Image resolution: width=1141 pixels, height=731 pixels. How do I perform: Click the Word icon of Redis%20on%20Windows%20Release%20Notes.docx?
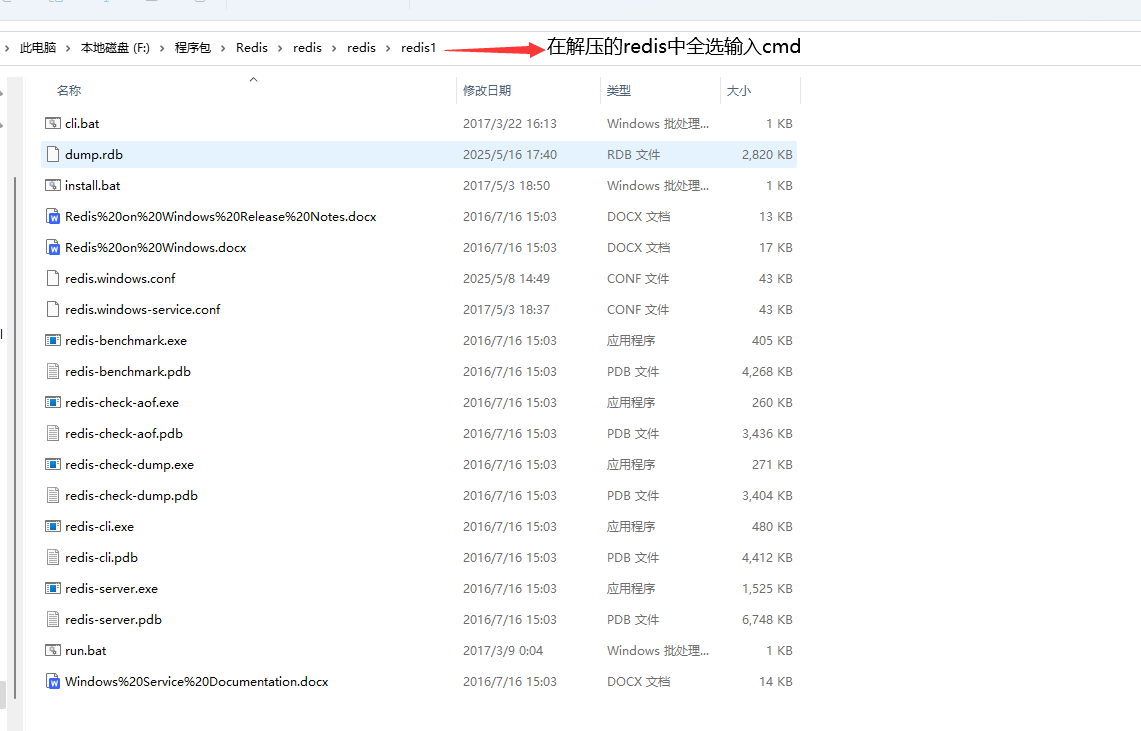coord(52,217)
